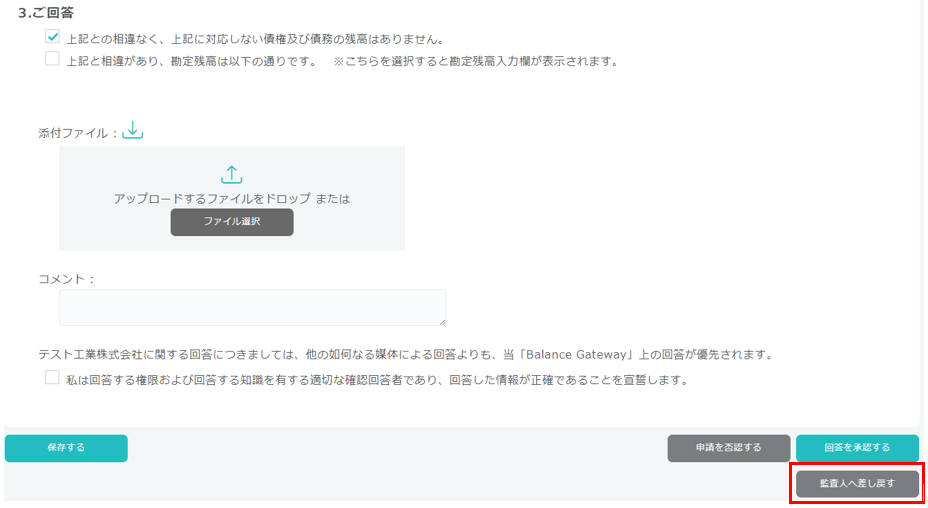Viewport: 928px width, 508px height.
Task: Click the 回答を承認する button
Action: [857, 448]
